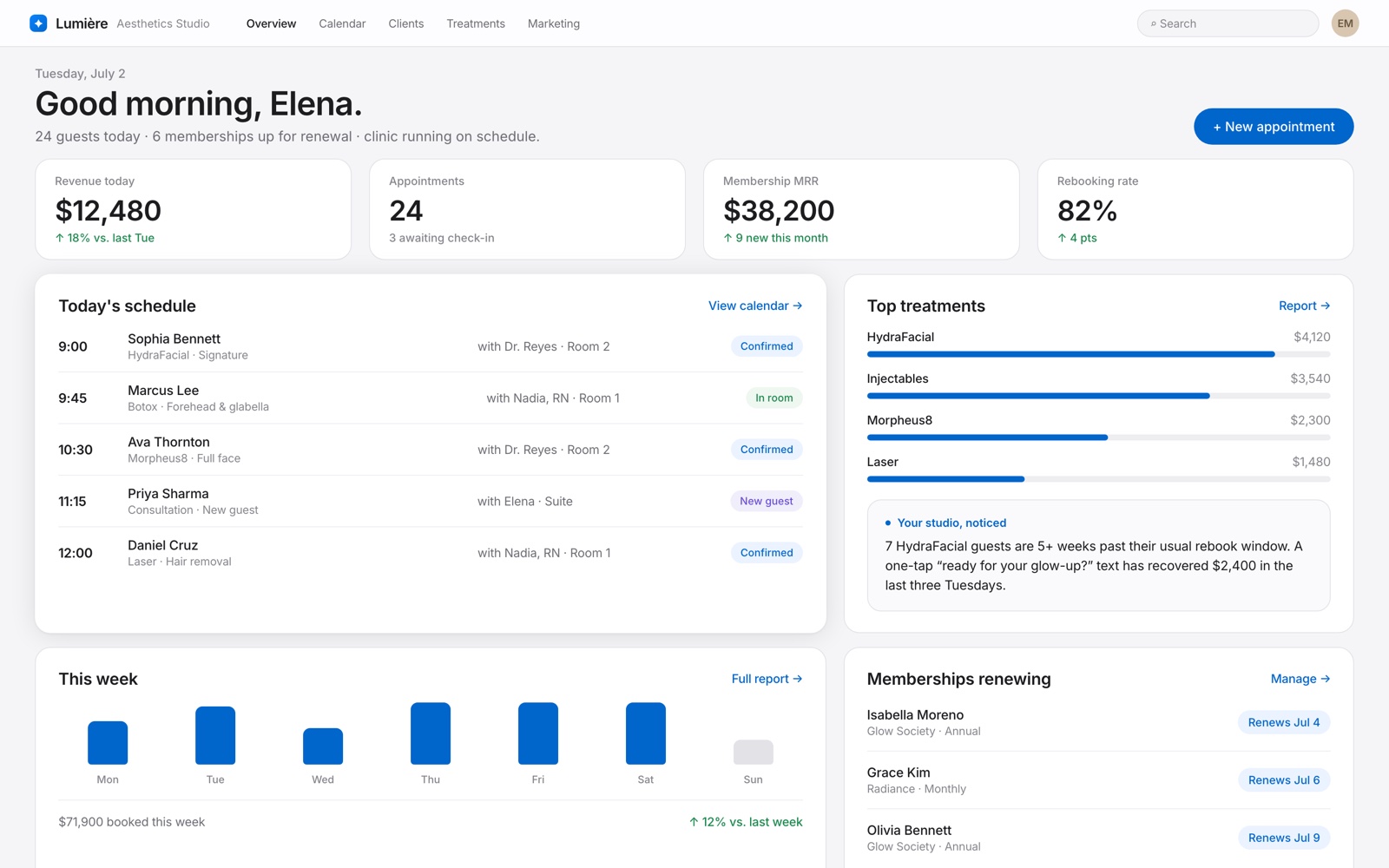Open the Calendar tab

(x=342, y=23)
